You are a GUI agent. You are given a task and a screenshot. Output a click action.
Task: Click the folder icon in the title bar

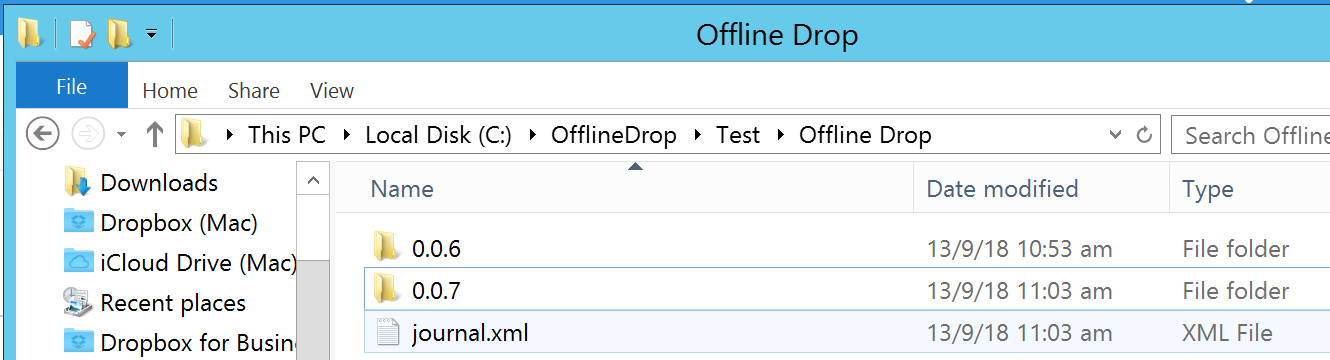click(x=31, y=34)
